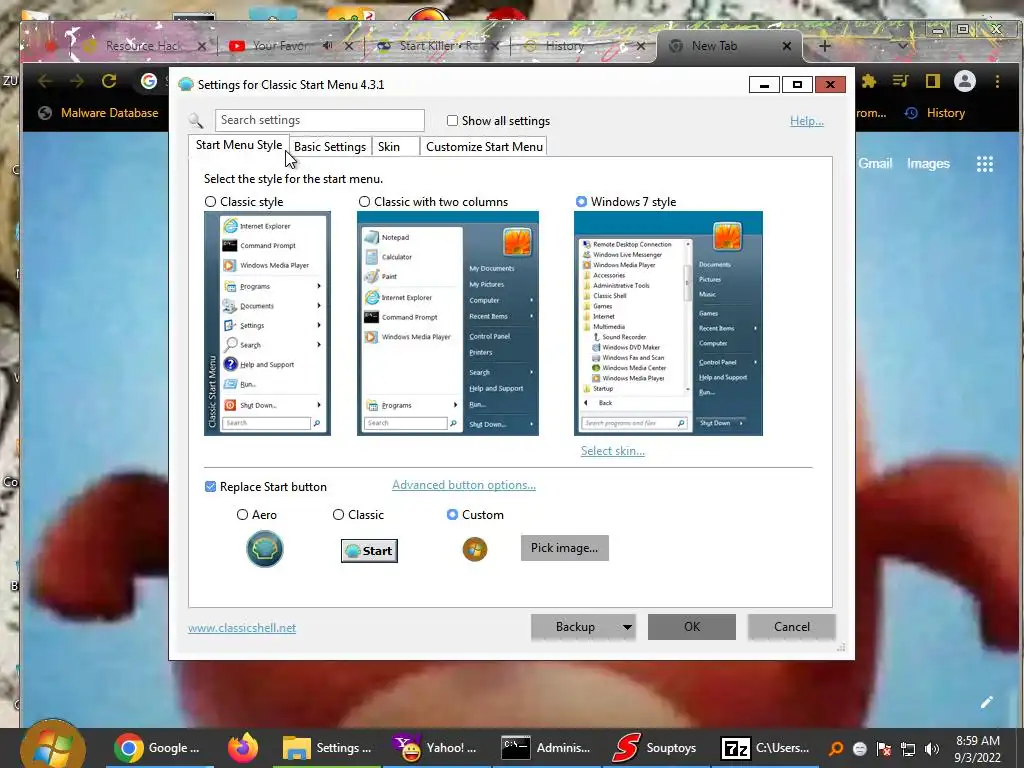Open the Tab search chevron in Chrome
The image size is (1024, 768).
point(903,46)
